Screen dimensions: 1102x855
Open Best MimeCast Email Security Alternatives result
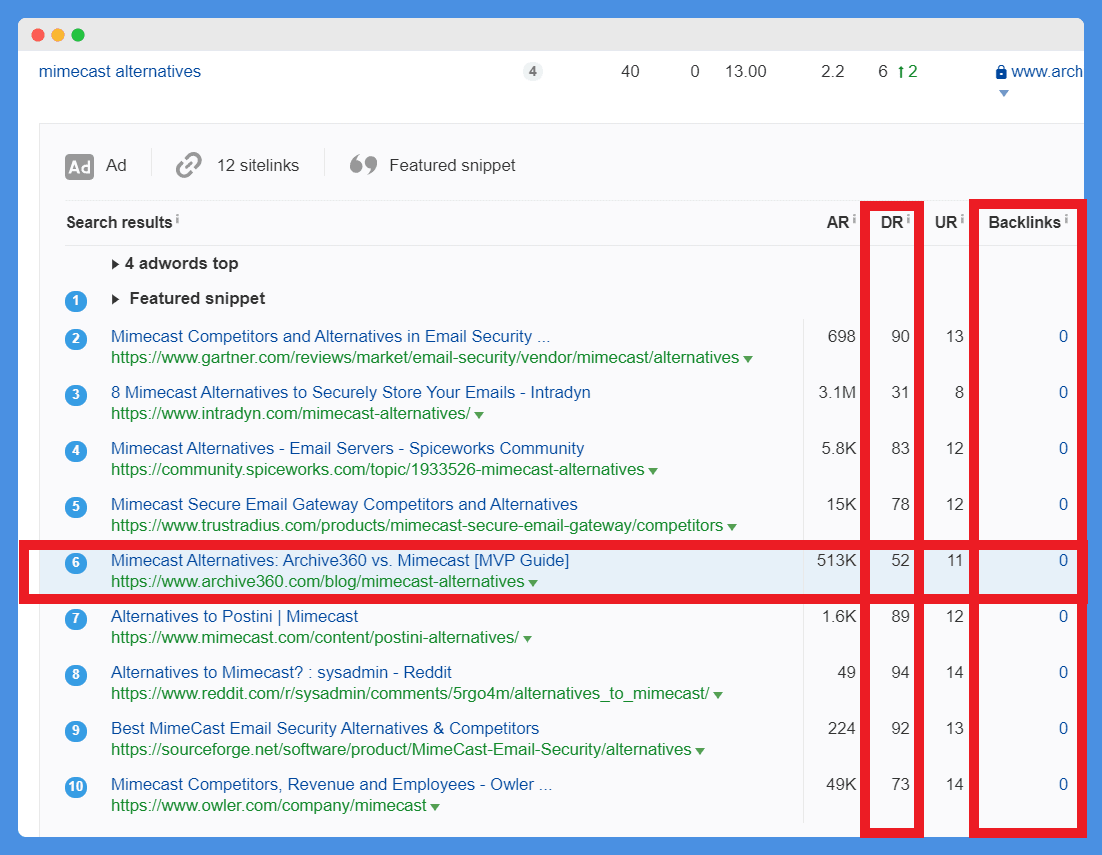[x=325, y=729]
